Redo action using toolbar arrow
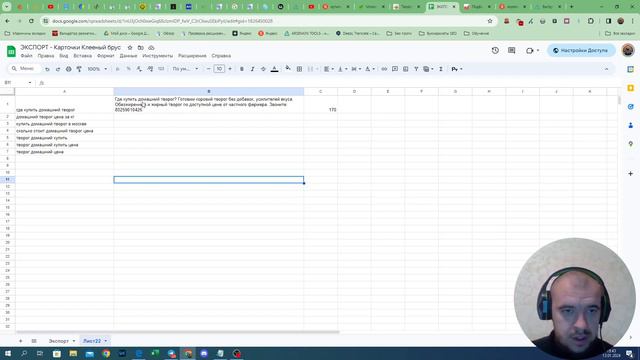This screenshot has width=640, height=360. click(x=58, y=69)
